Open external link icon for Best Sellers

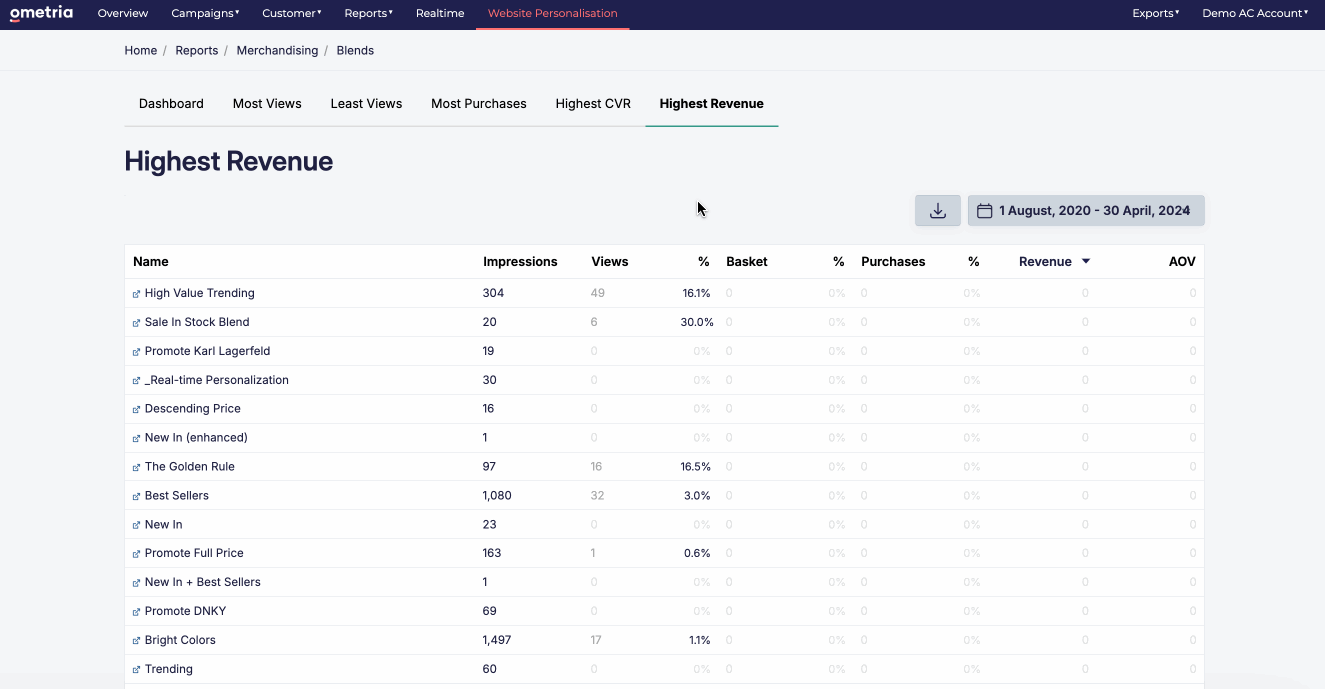pos(136,496)
